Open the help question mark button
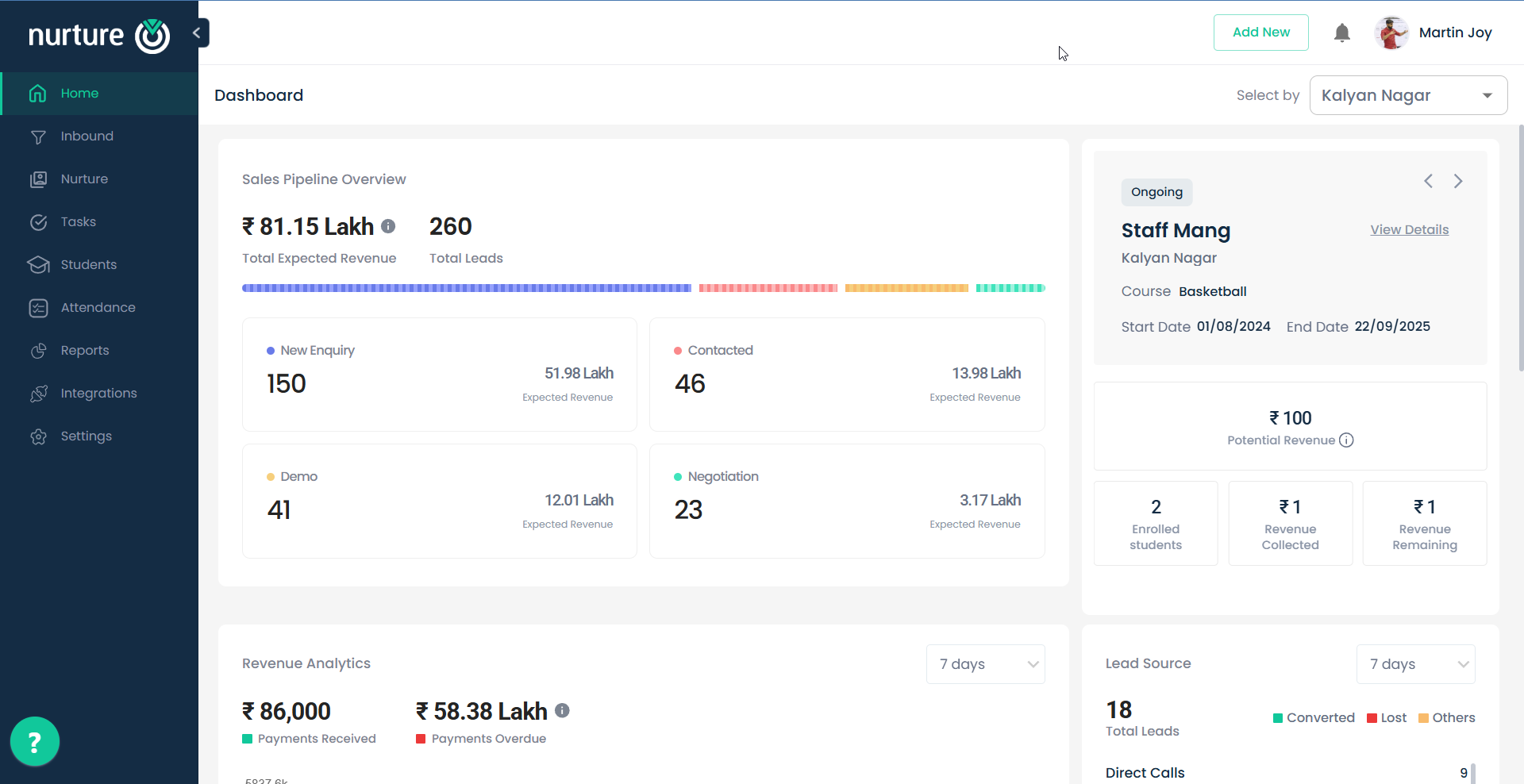Image resolution: width=1524 pixels, height=784 pixels. (x=35, y=741)
